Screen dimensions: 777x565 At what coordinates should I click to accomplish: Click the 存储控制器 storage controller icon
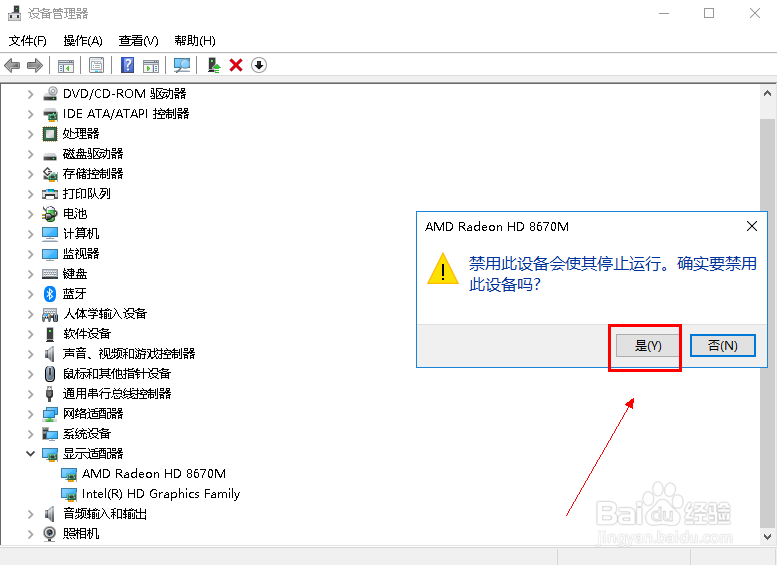50,173
